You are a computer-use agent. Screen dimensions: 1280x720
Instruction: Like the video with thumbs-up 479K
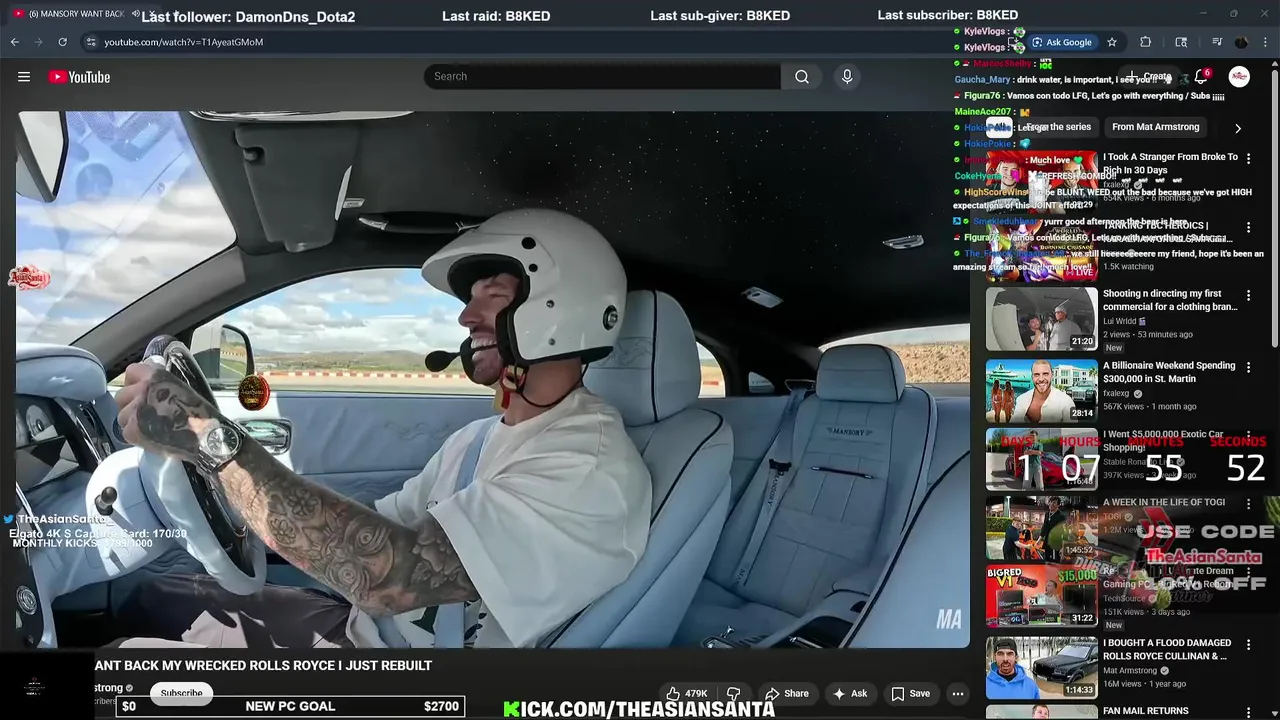tap(687, 693)
